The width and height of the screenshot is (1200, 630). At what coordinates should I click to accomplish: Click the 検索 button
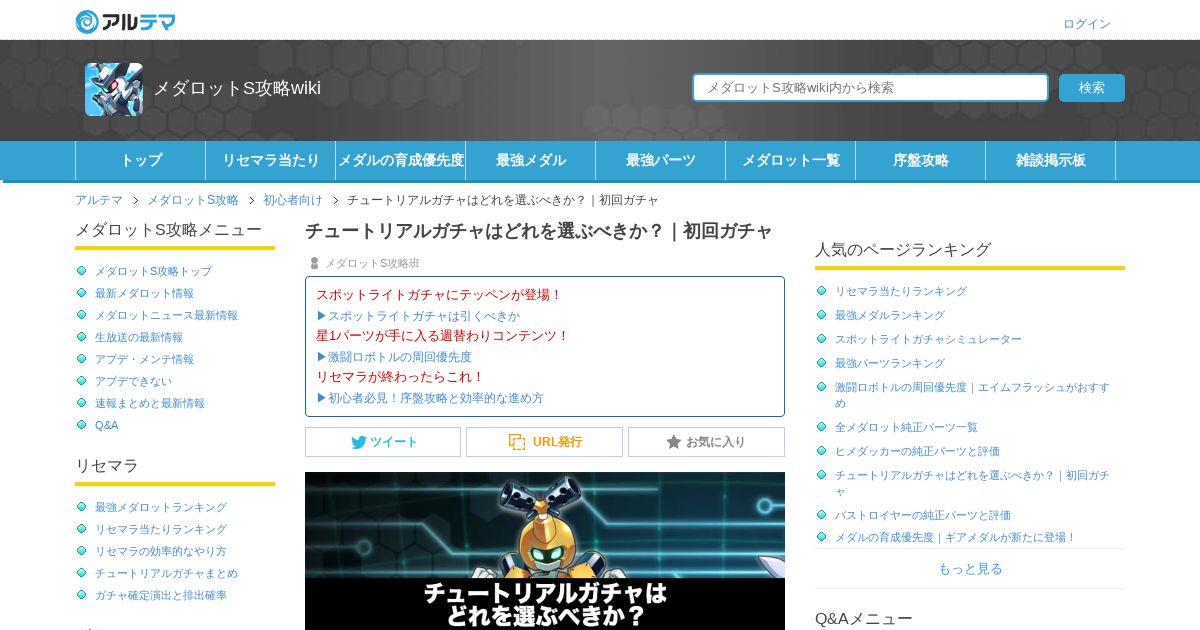(x=1092, y=88)
